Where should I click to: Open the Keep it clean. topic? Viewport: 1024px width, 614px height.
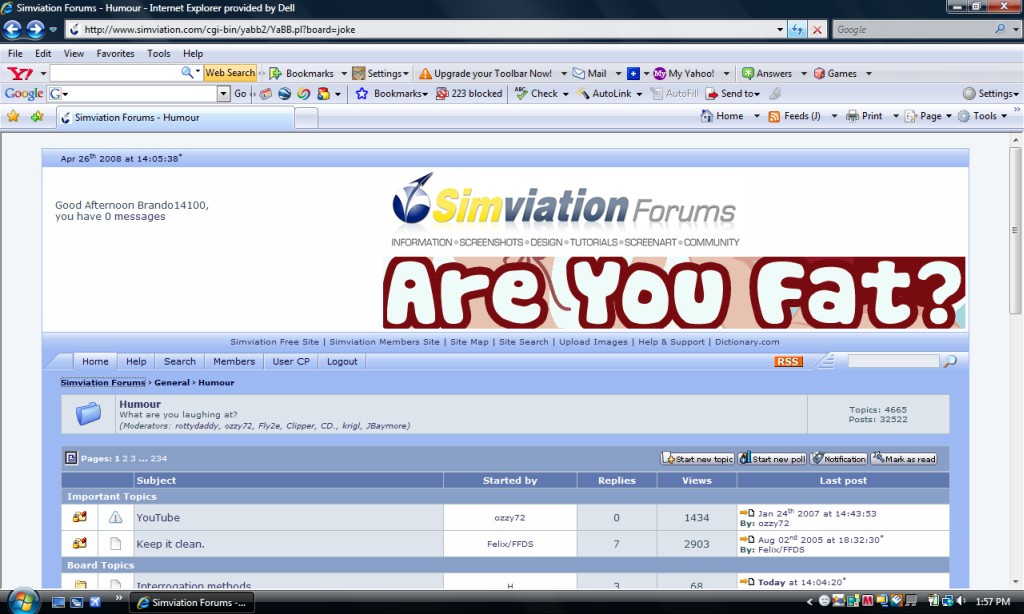point(170,544)
